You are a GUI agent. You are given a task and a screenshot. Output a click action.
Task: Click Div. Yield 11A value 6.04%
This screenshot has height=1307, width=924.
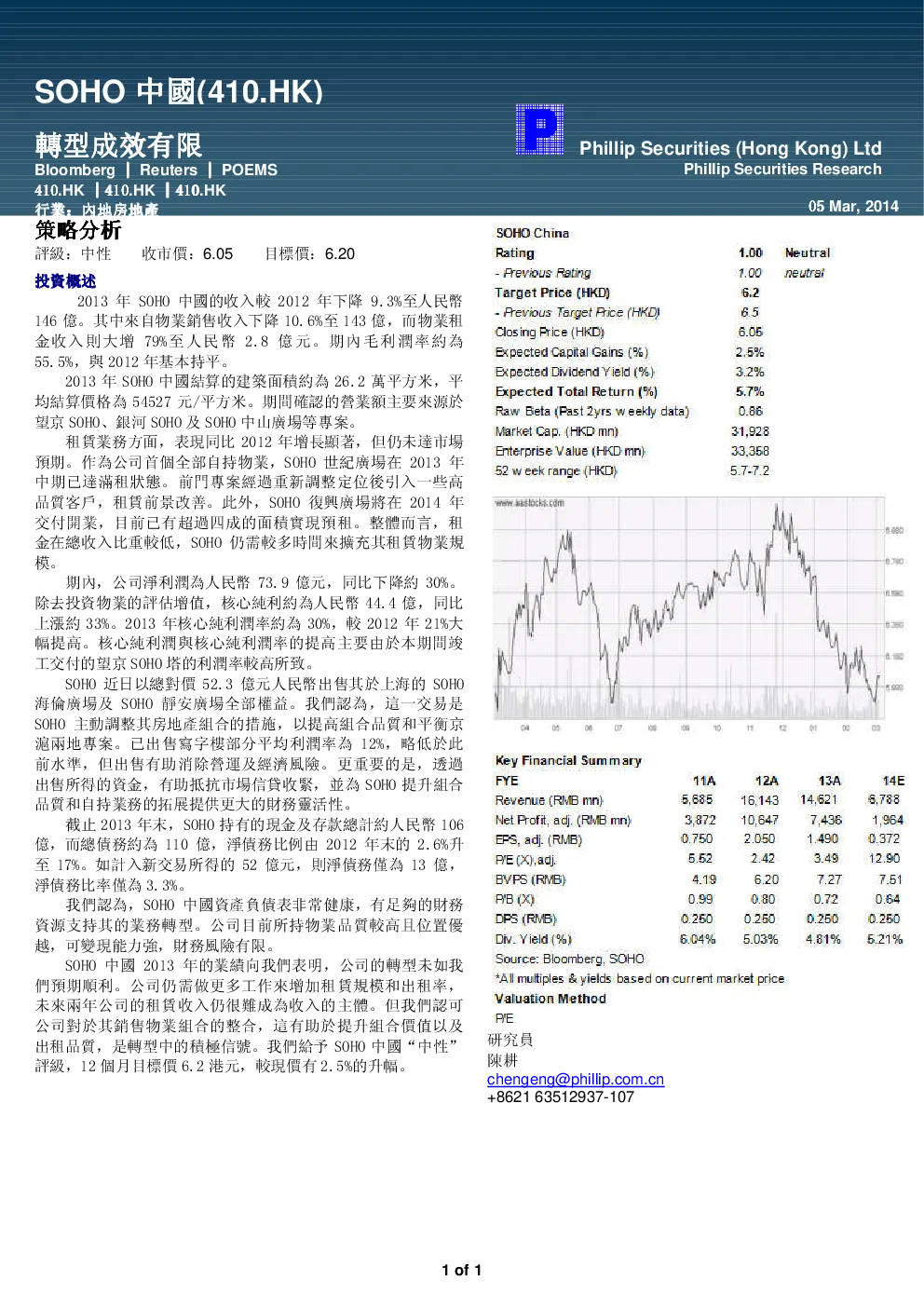(698, 939)
